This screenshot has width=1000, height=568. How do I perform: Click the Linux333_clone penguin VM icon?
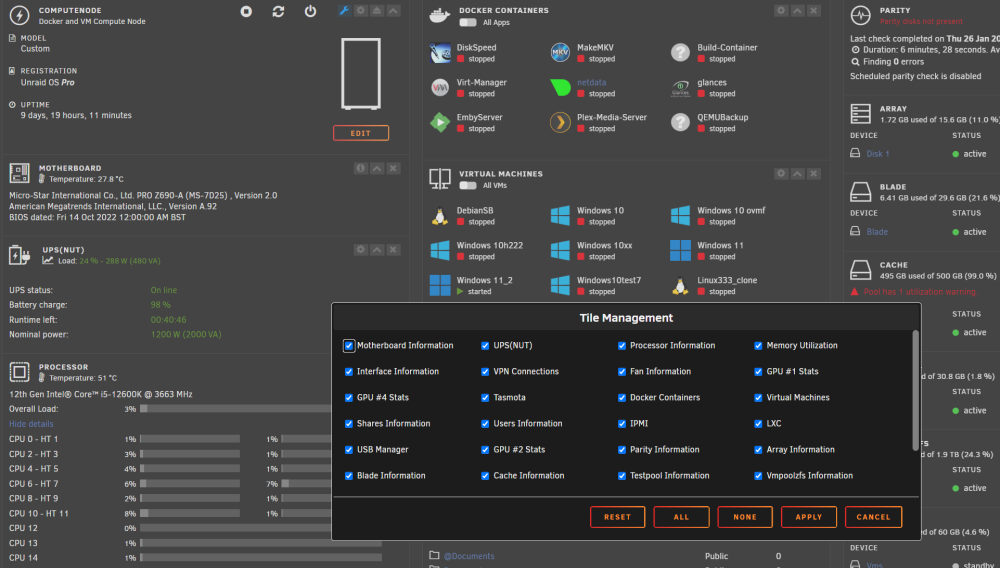click(x=680, y=286)
